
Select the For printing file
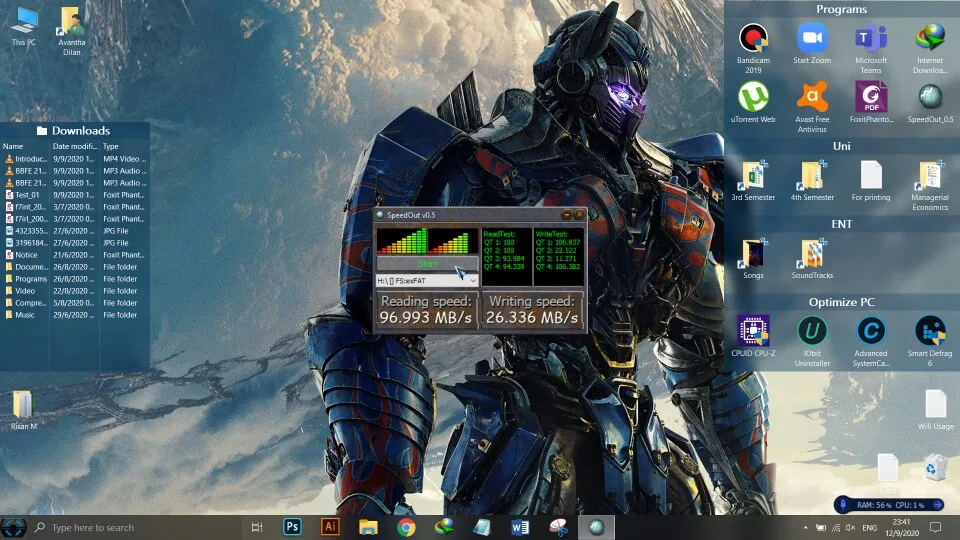871,181
